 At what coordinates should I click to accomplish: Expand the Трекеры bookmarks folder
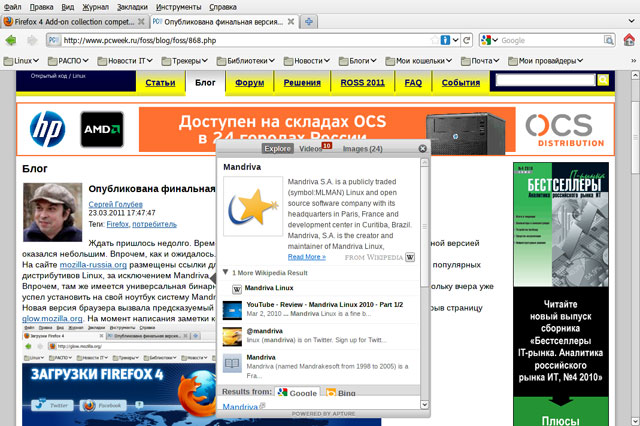pyautogui.click(x=180, y=61)
